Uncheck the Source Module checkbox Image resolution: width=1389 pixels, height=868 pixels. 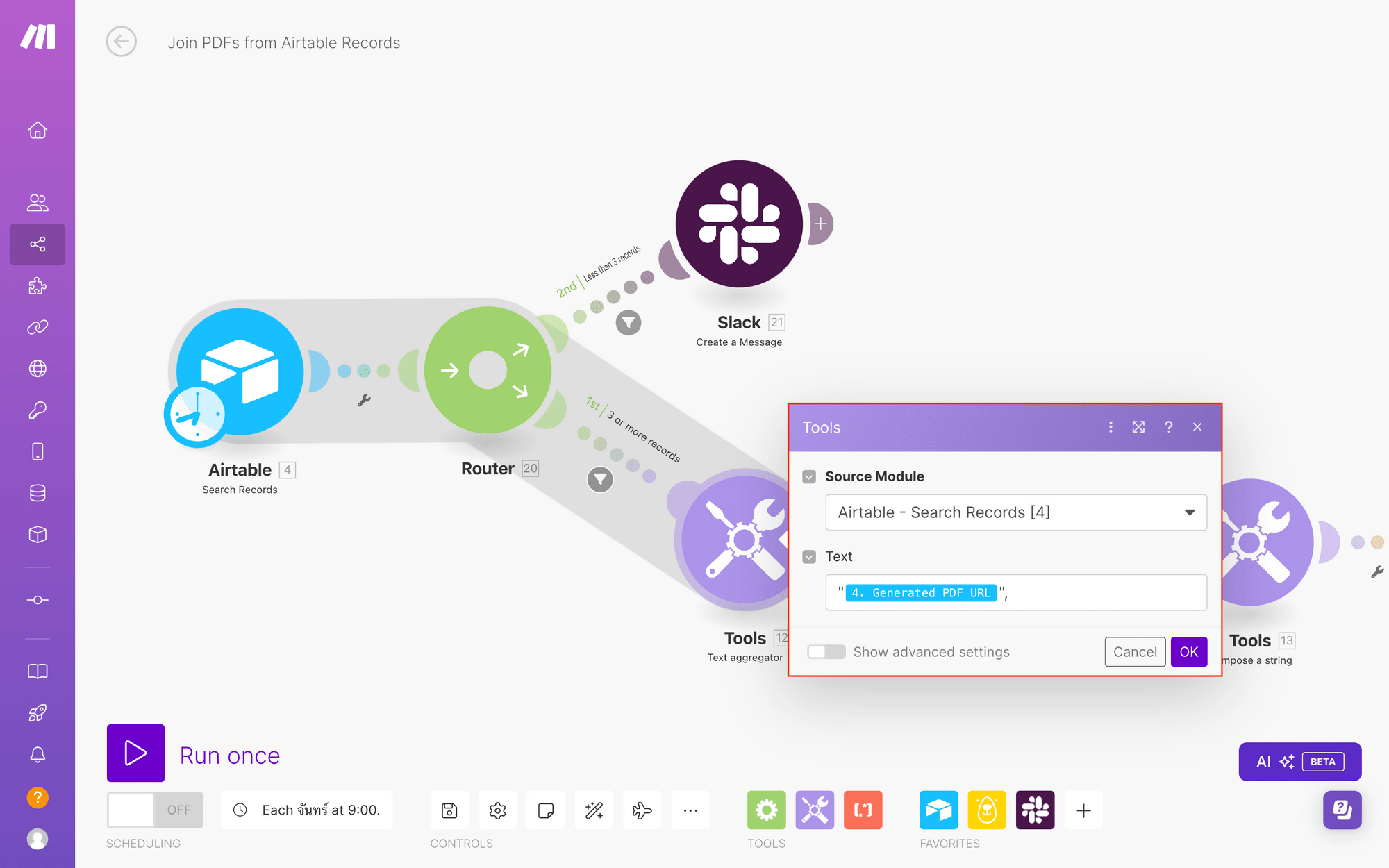point(809,476)
